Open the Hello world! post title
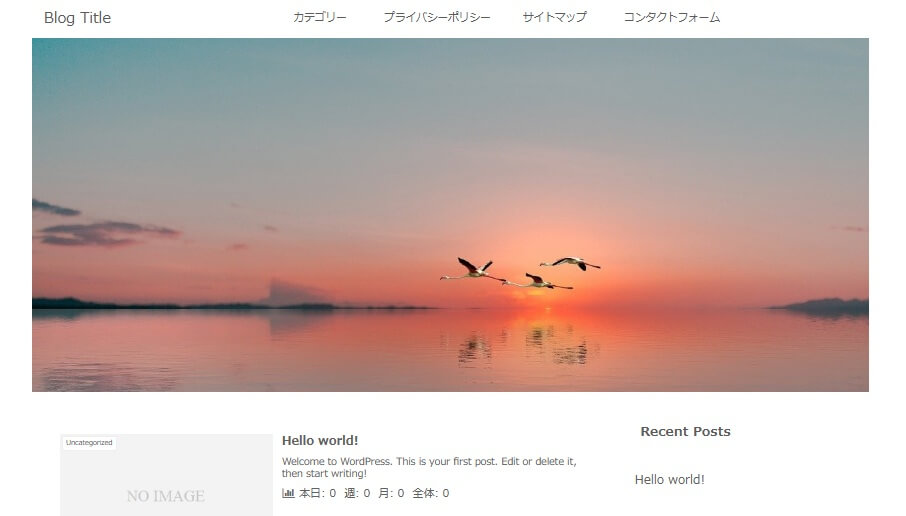The height and width of the screenshot is (516, 906). pyautogui.click(x=320, y=440)
